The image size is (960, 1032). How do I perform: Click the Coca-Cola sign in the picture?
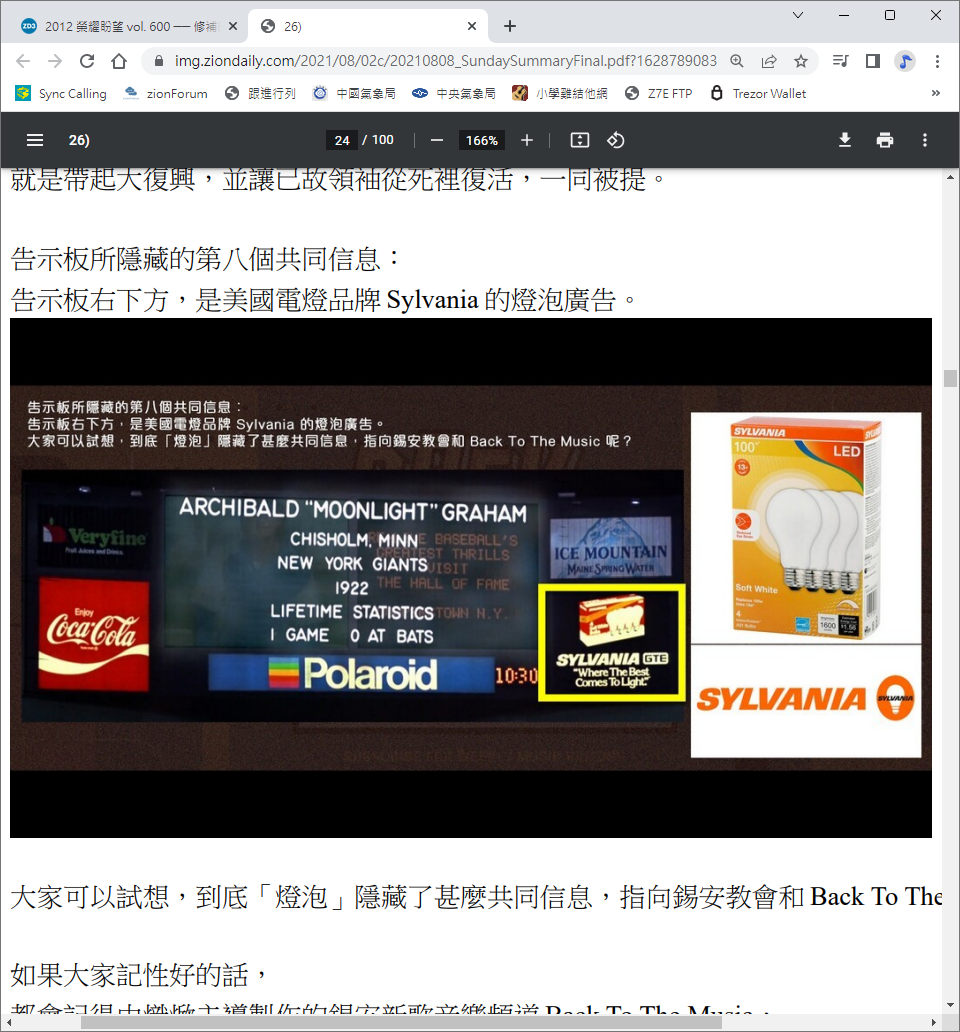point(94,635)
